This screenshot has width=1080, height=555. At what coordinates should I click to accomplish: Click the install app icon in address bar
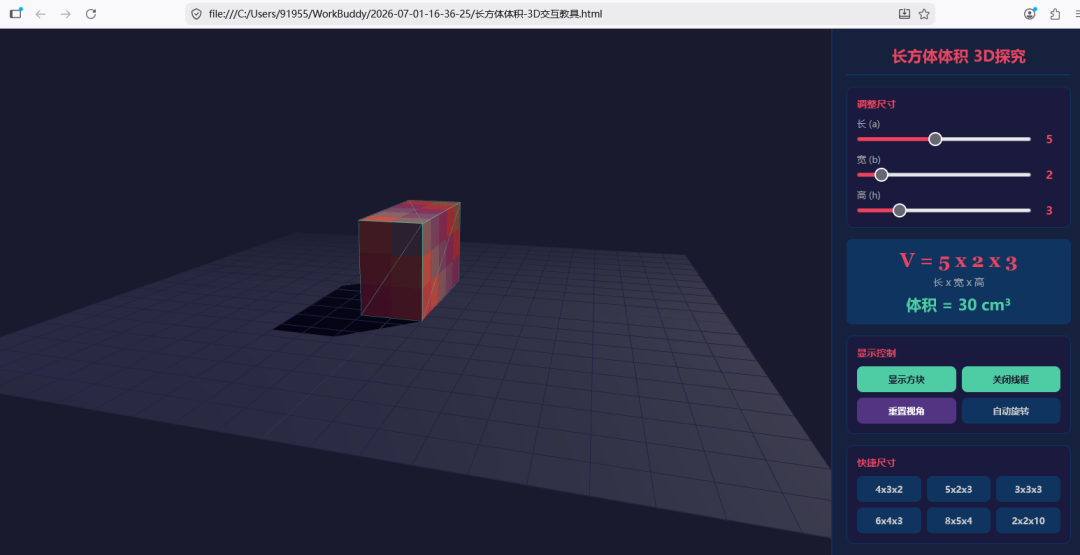tap(904, 14)
